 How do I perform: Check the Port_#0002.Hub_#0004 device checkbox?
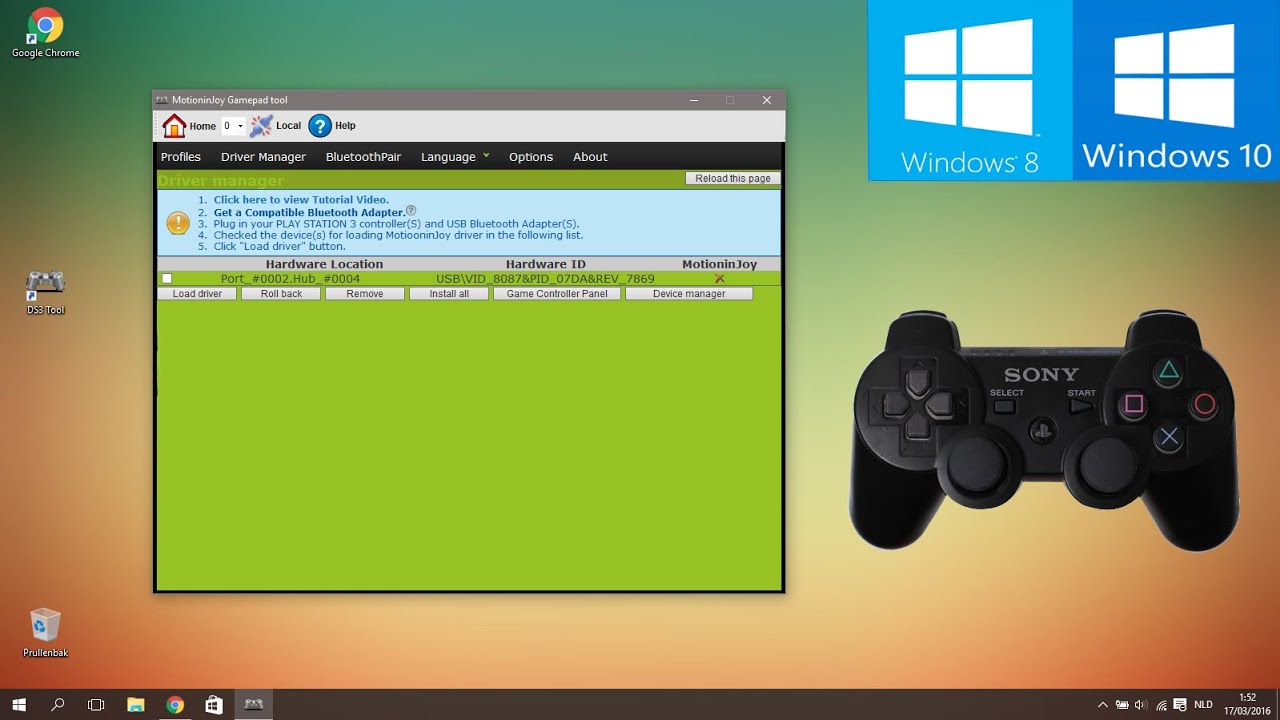(x=167, y=279)
